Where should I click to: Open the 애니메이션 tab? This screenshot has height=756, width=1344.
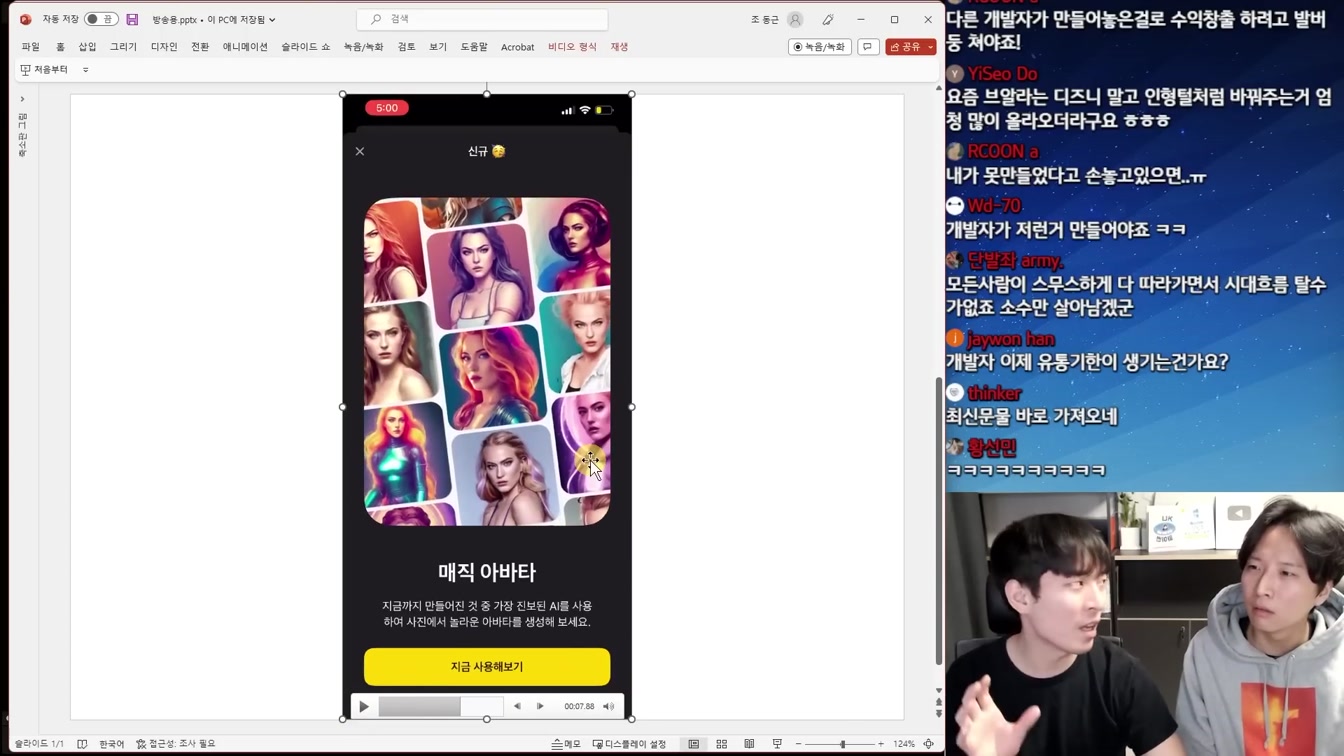click(245, 47)
